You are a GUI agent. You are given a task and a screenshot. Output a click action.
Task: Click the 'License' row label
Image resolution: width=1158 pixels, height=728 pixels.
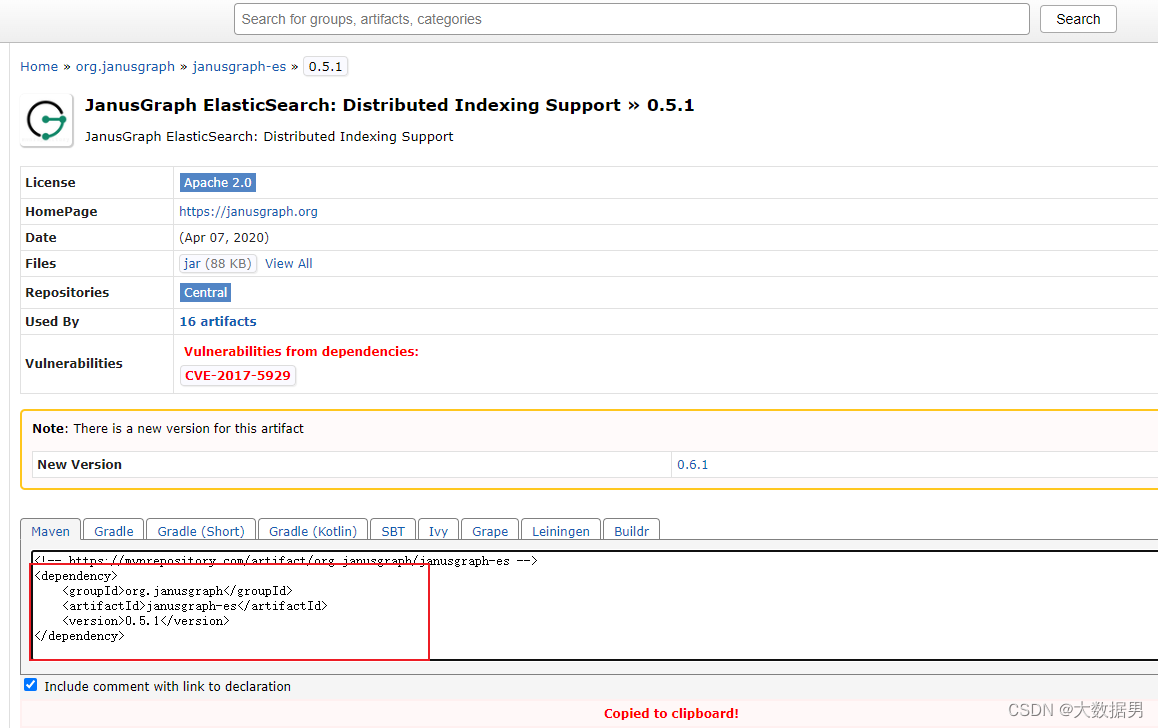pos(50,182)
